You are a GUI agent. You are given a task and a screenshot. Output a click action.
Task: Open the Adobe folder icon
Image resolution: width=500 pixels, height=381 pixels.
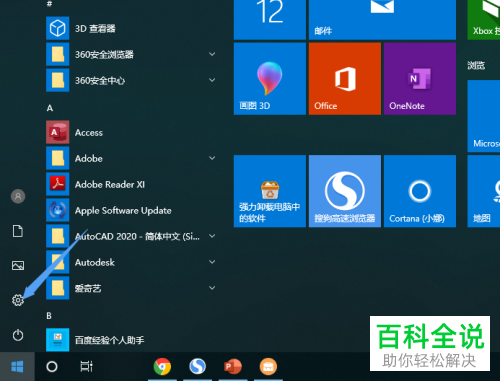(58, 158)
